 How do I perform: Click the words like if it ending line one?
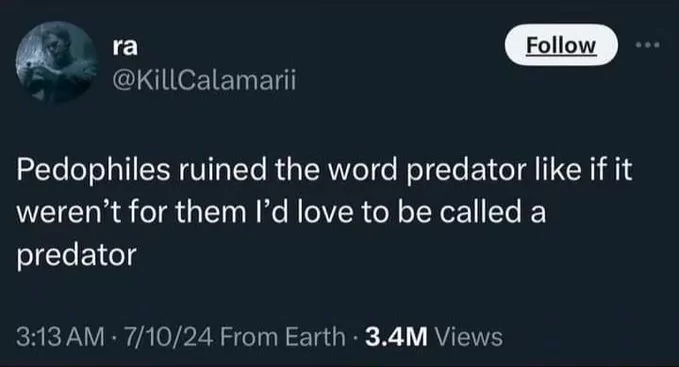(x=583, y=169)
